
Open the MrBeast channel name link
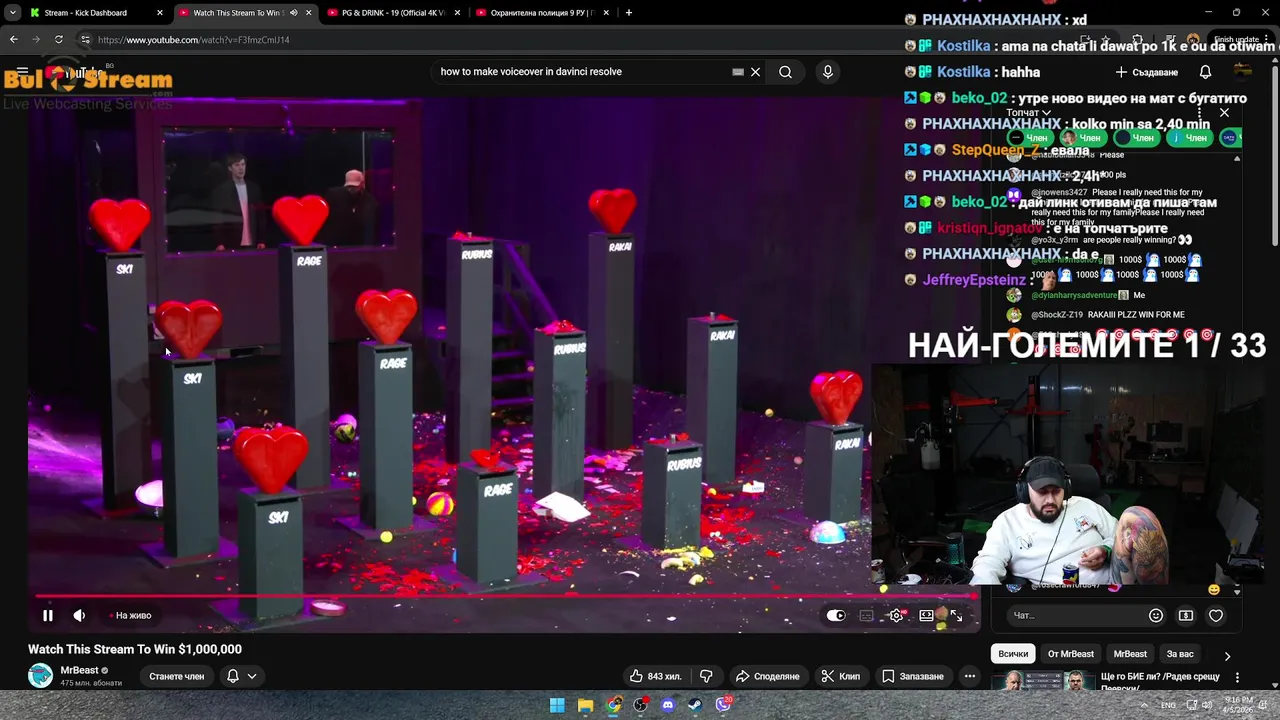point(79,670)
